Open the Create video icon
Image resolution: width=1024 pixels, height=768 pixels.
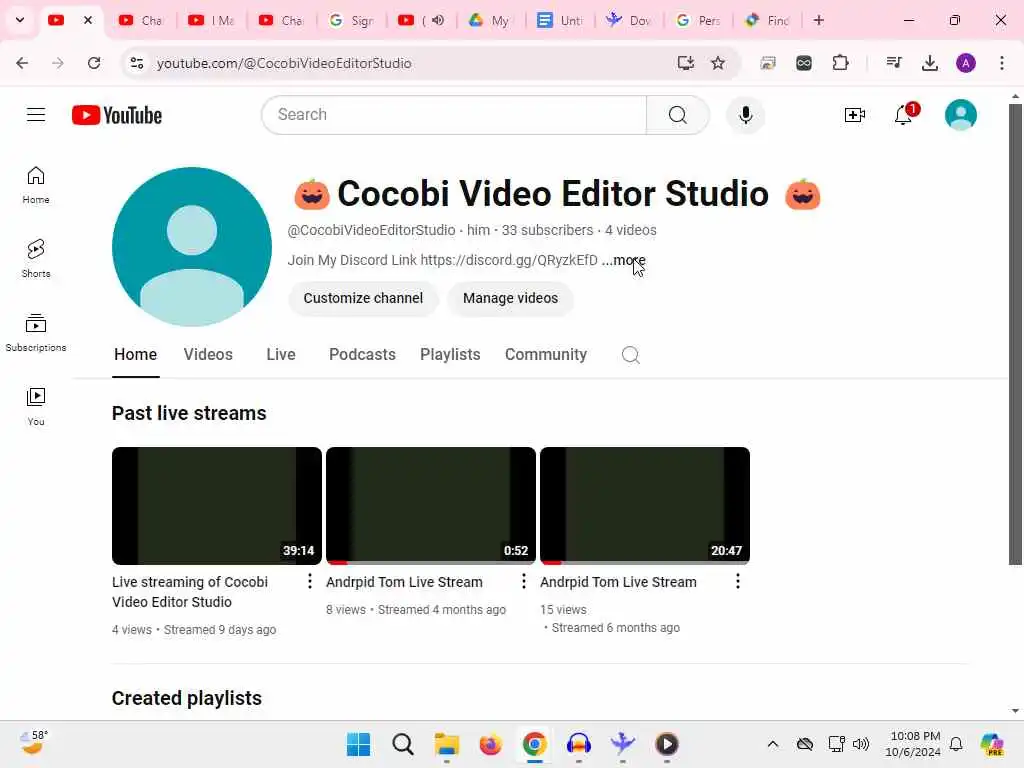pyautogui.click(x=854, y=115)
